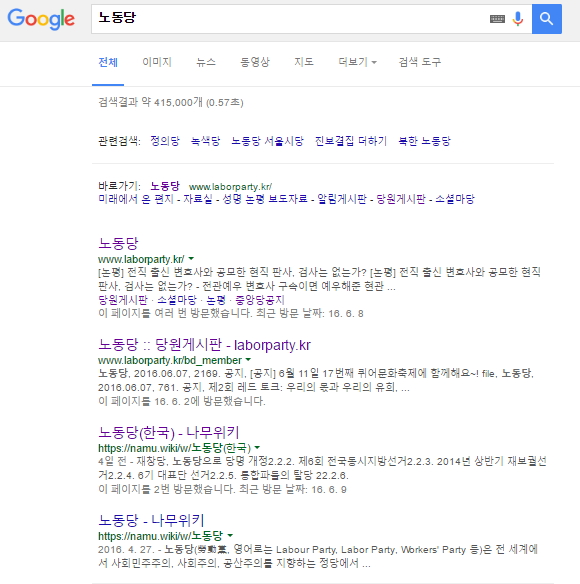Open 성명 논평 보도자료 sitelink
The height and width of the screenshot is (584, 580).
(265, 199)
